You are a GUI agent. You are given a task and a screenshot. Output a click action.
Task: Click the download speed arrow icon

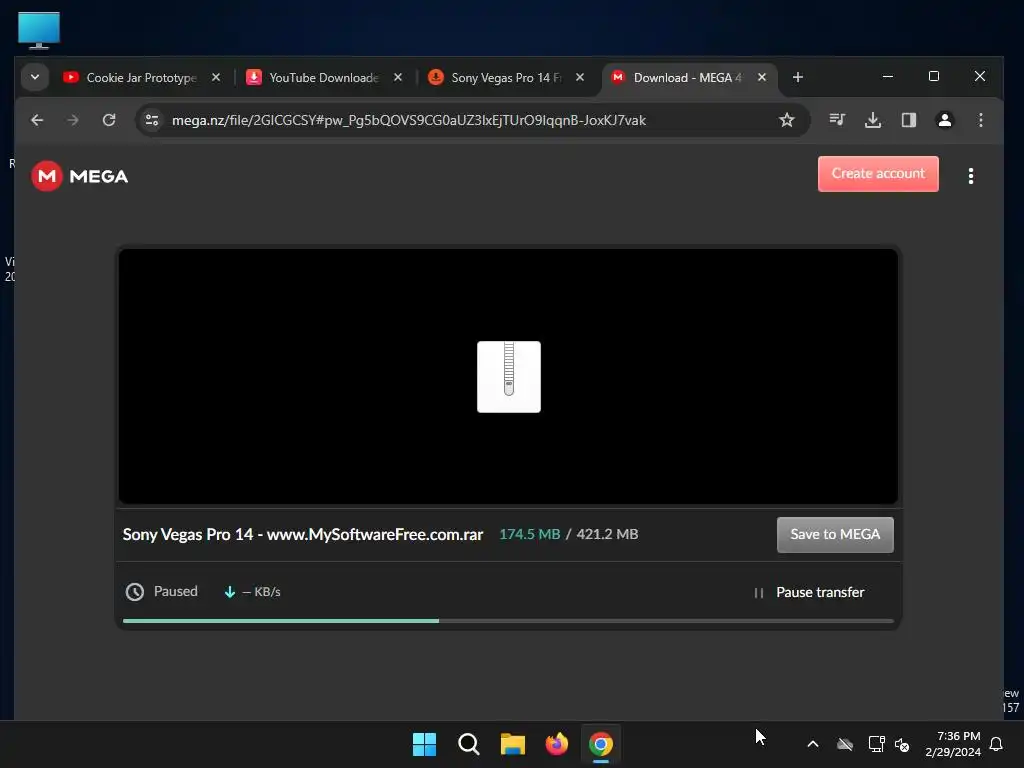[x=230, y=592]
